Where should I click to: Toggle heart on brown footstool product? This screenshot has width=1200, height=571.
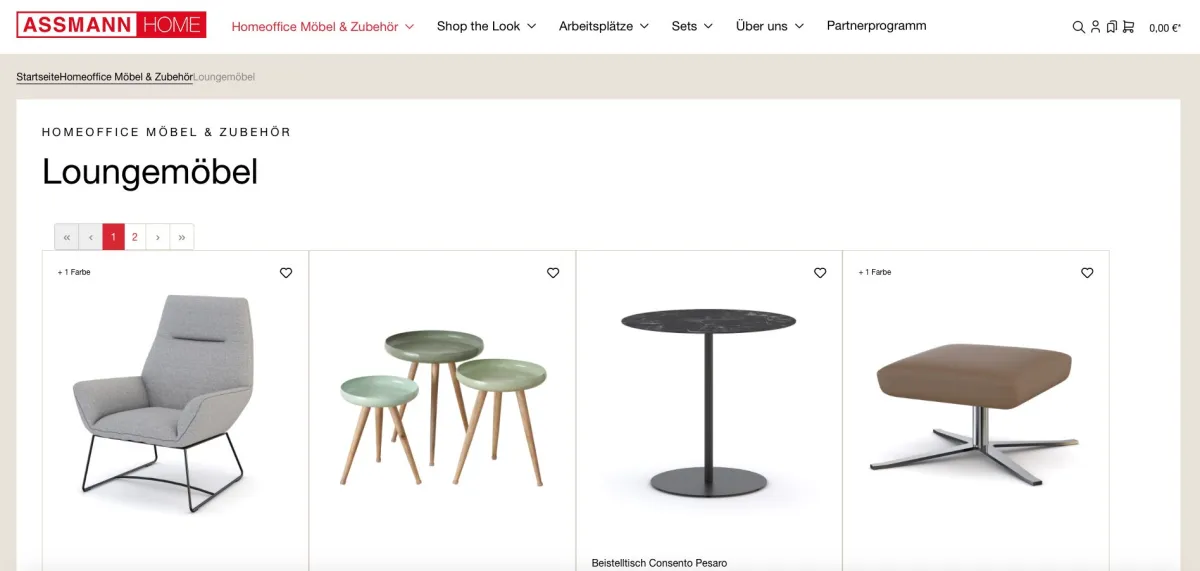(x=1087, y=273)
